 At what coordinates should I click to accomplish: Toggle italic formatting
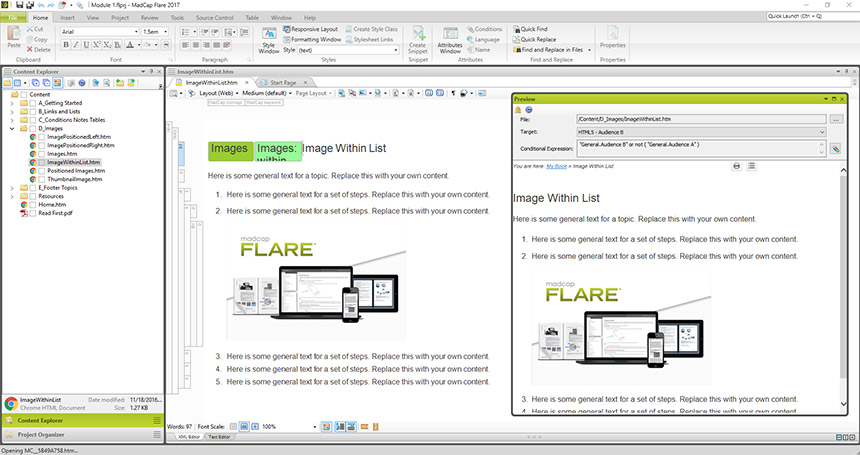pos(76,45)
